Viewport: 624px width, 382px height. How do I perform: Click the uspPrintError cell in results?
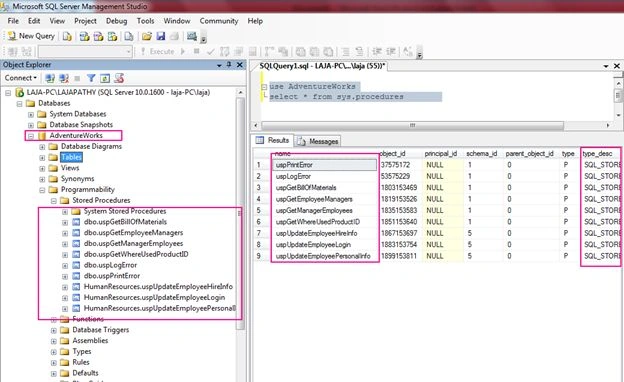(324, 165)
